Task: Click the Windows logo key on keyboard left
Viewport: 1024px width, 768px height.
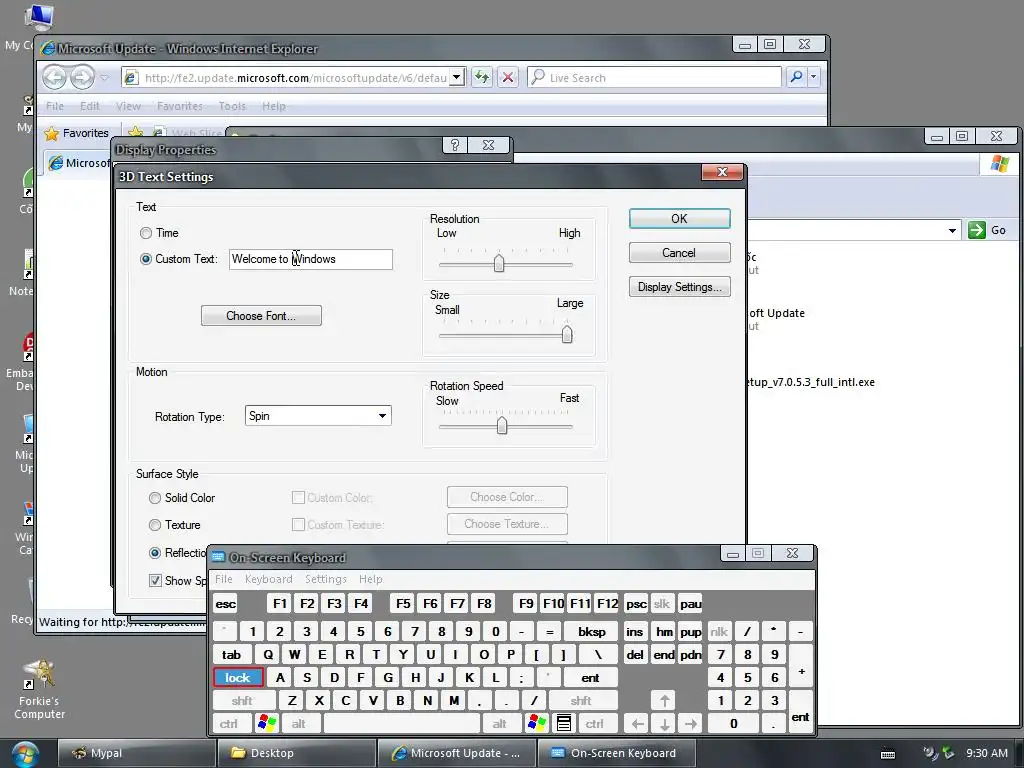Action: pyautogui.click(x=267, y=724)
